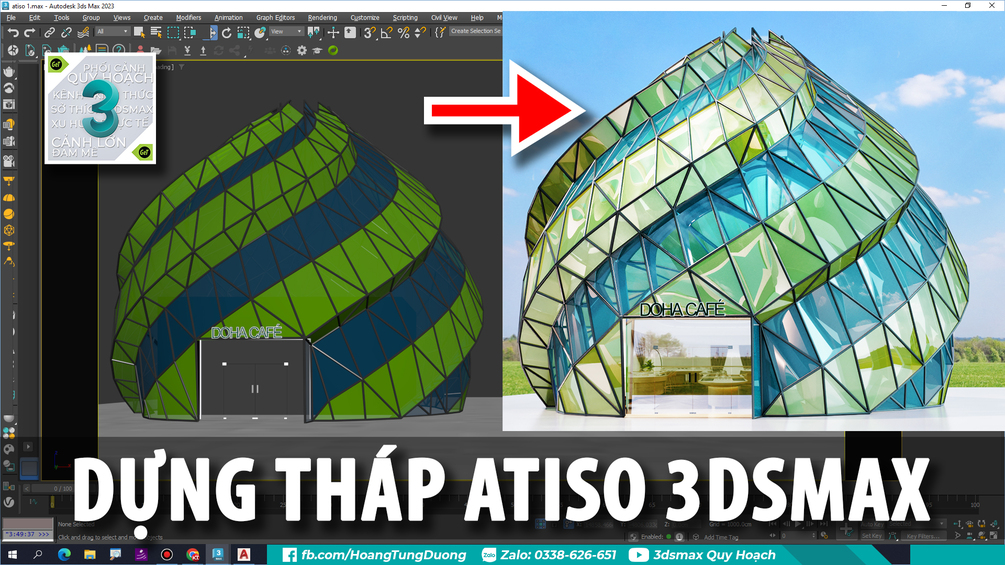1005x565 pixels.
Task: Click the Set Key button
Action: 872,536
